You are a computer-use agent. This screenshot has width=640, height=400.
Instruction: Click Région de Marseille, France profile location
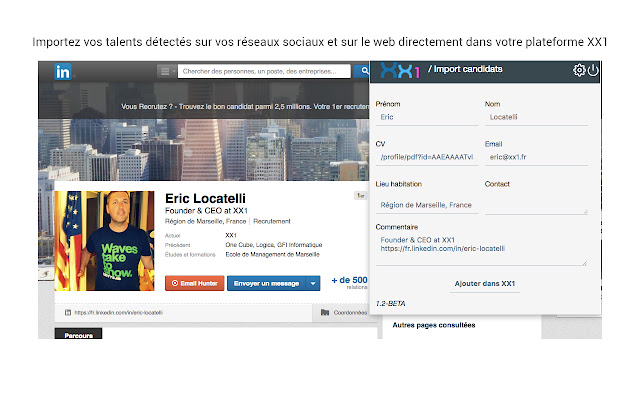pyautogui.click(x=205, y=221)
